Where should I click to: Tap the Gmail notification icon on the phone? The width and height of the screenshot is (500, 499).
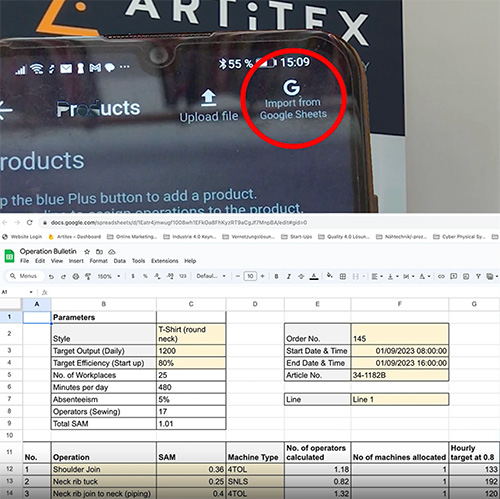(x=95, y=68)
